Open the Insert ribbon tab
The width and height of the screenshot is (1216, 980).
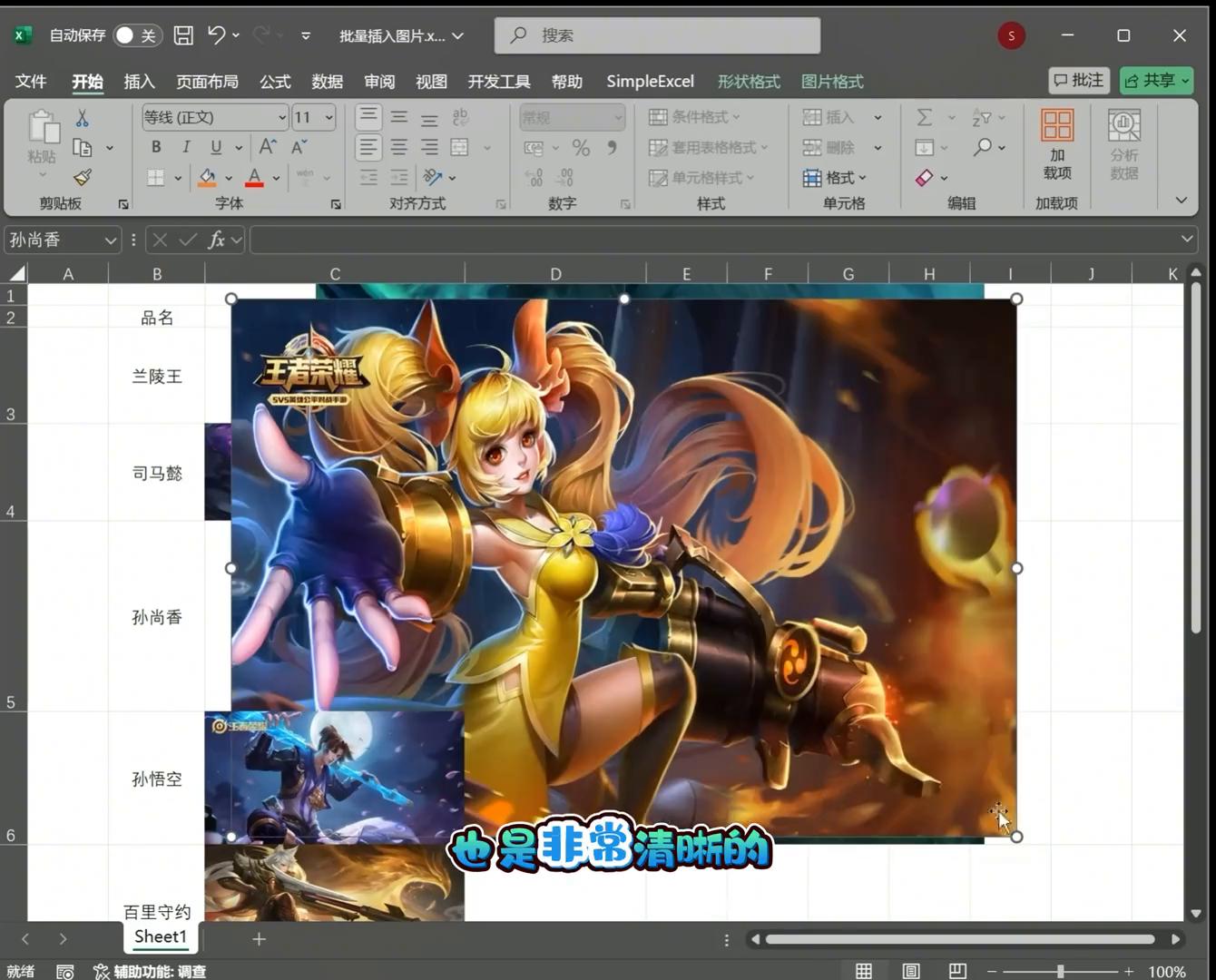point(139,82)
